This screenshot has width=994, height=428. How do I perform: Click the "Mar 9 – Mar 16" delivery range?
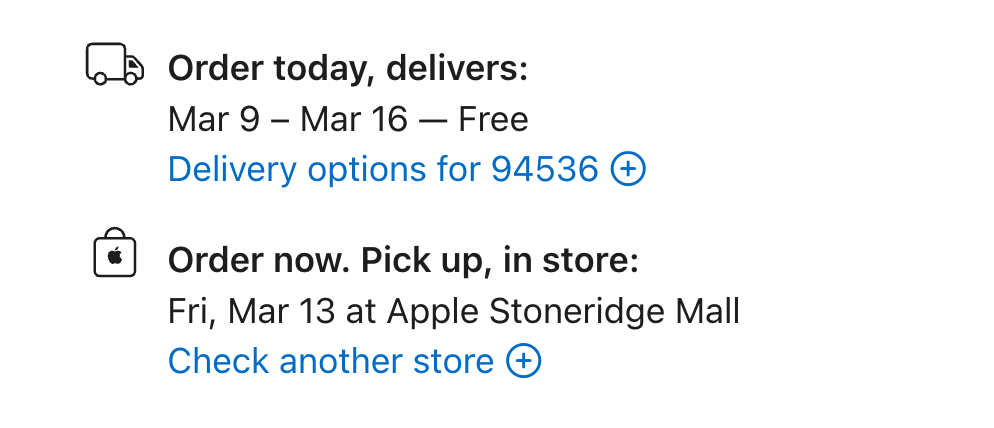pyautogui.click(x=288, y=120)
